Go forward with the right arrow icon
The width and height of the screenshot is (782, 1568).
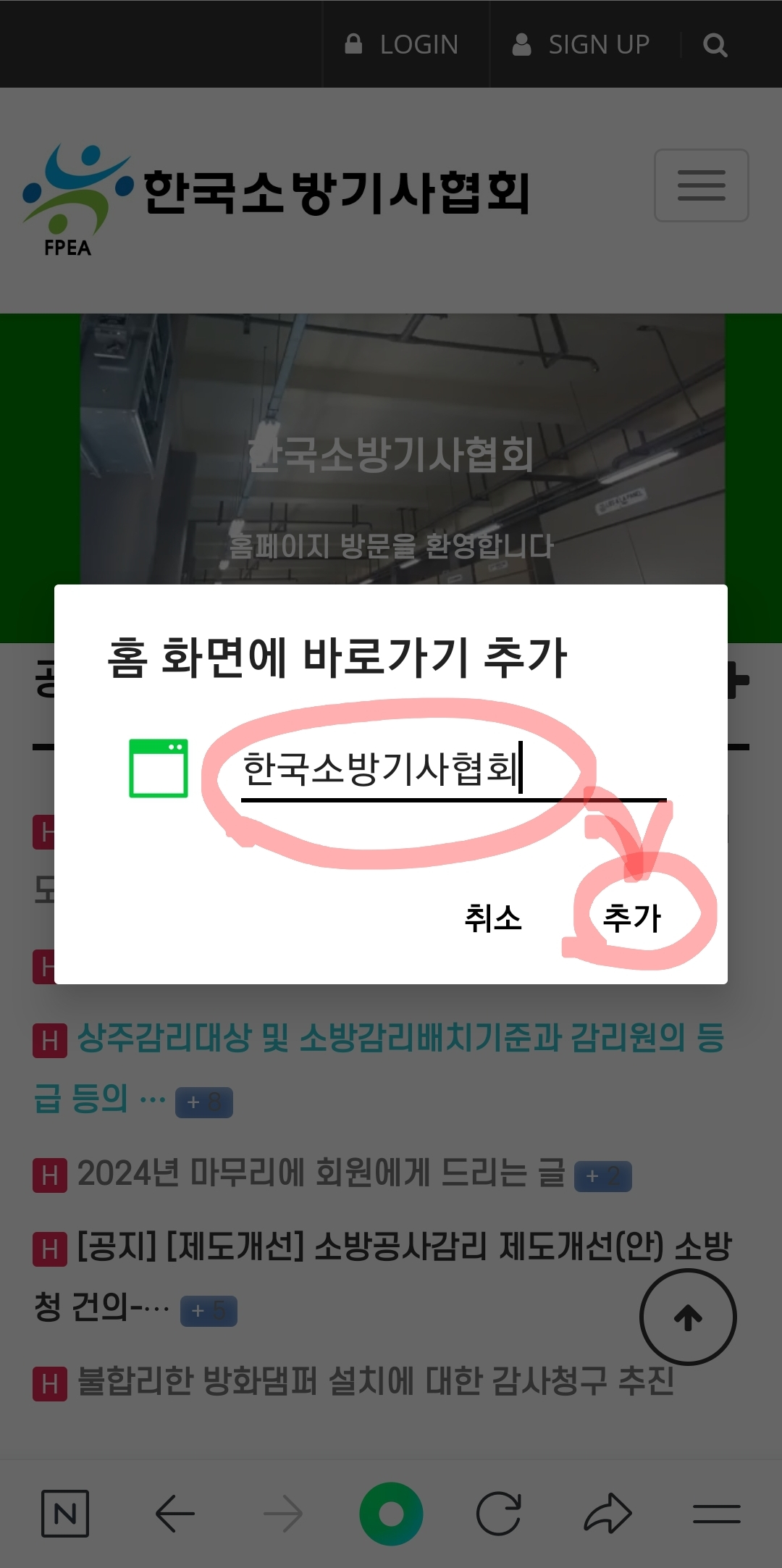coord(283,1514)
